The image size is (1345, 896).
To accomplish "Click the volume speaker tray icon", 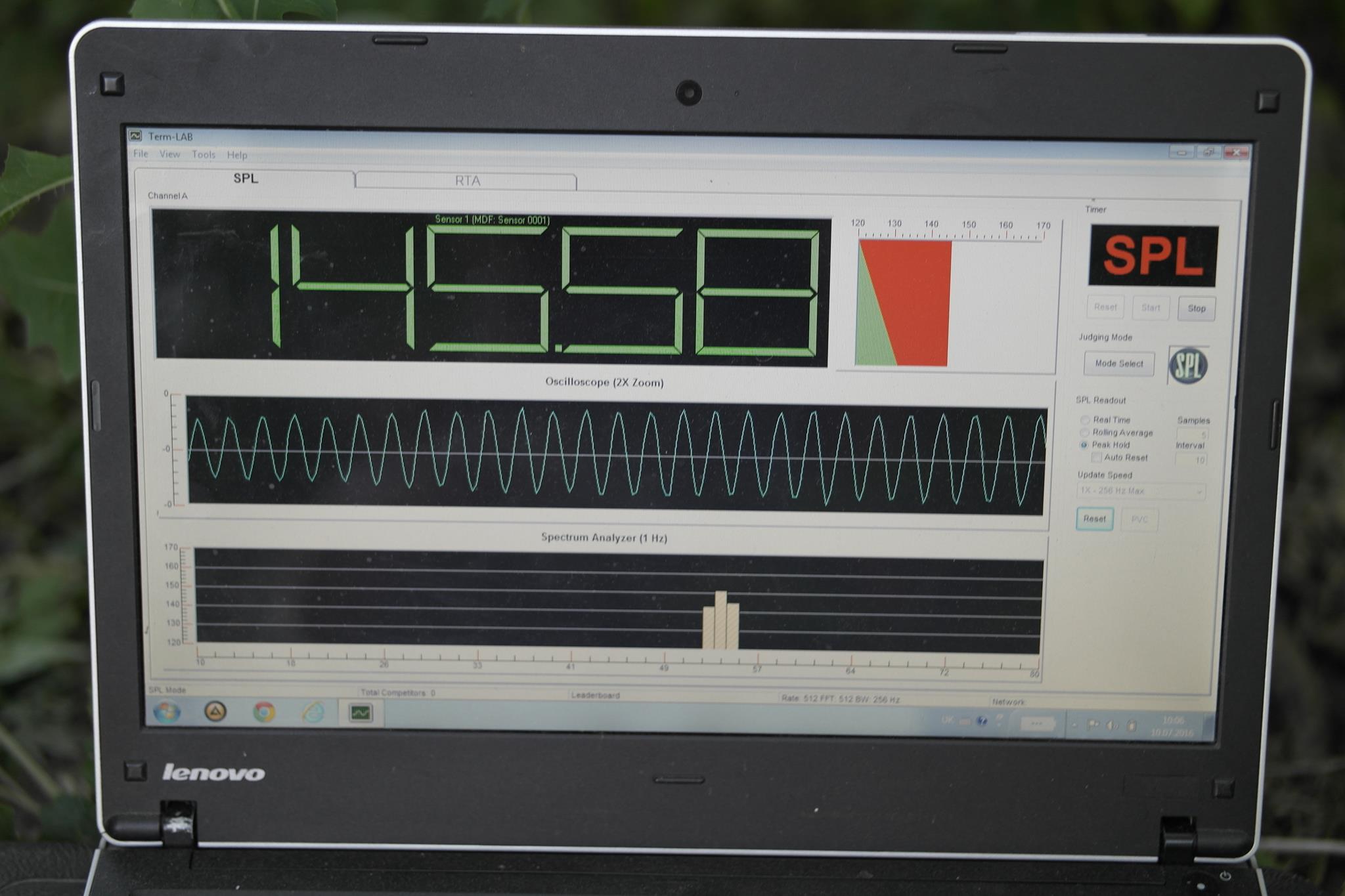I will tap(1112, 725).
